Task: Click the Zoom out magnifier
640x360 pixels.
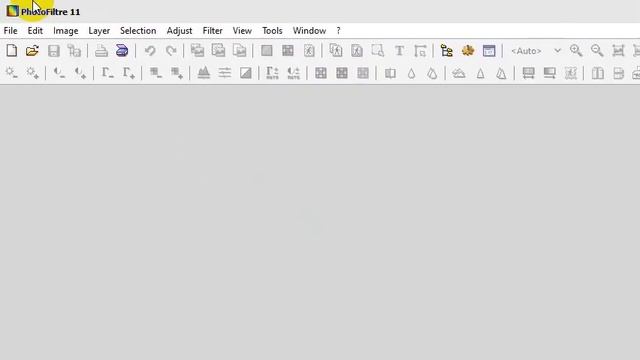Action: pos(597,51)
